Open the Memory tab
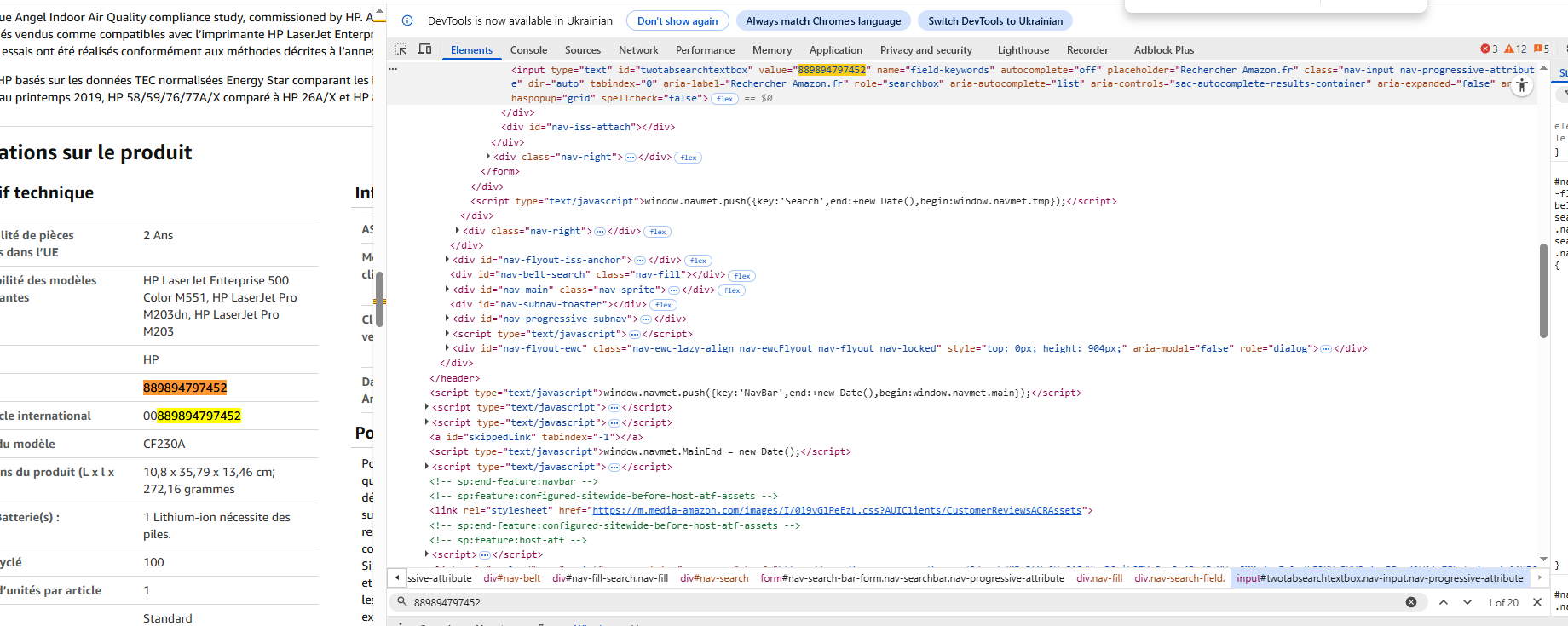This screenshot has width=1568, height=626. click(x=772, y=50)
